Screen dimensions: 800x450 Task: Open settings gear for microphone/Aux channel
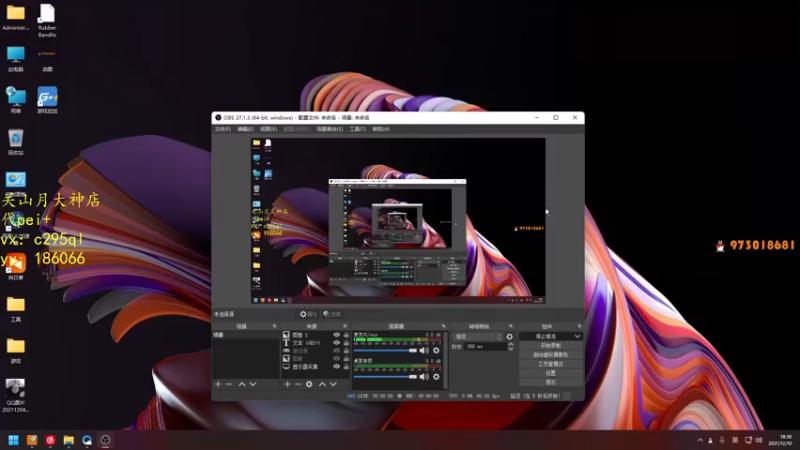point(436,351)
